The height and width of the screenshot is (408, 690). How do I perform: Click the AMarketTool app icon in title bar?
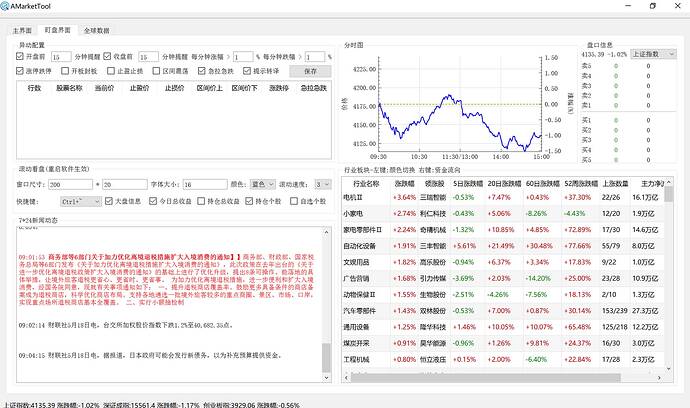(x=5, y=6)
